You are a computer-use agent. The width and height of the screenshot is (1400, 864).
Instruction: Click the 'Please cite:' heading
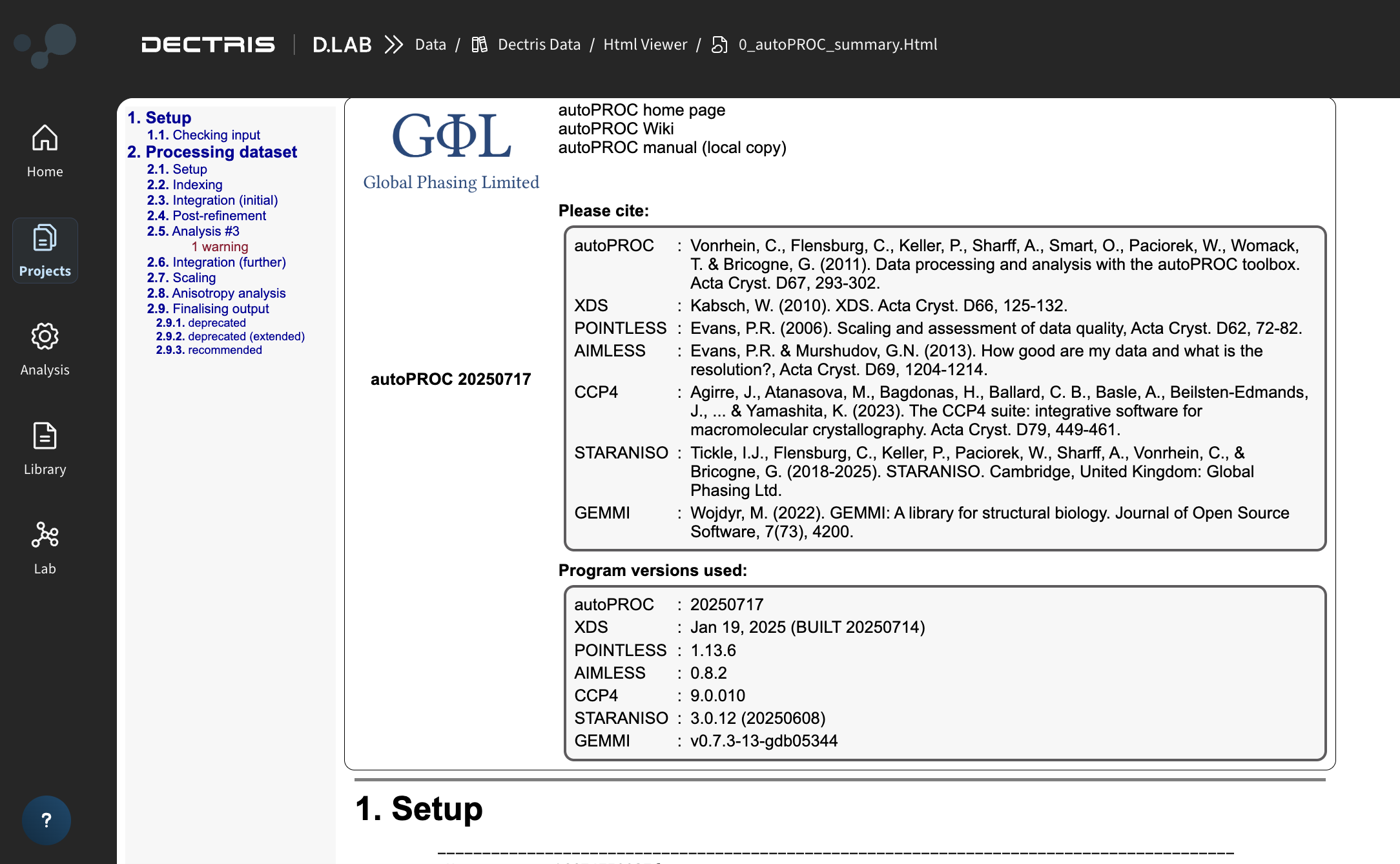[x=604, y=211]
